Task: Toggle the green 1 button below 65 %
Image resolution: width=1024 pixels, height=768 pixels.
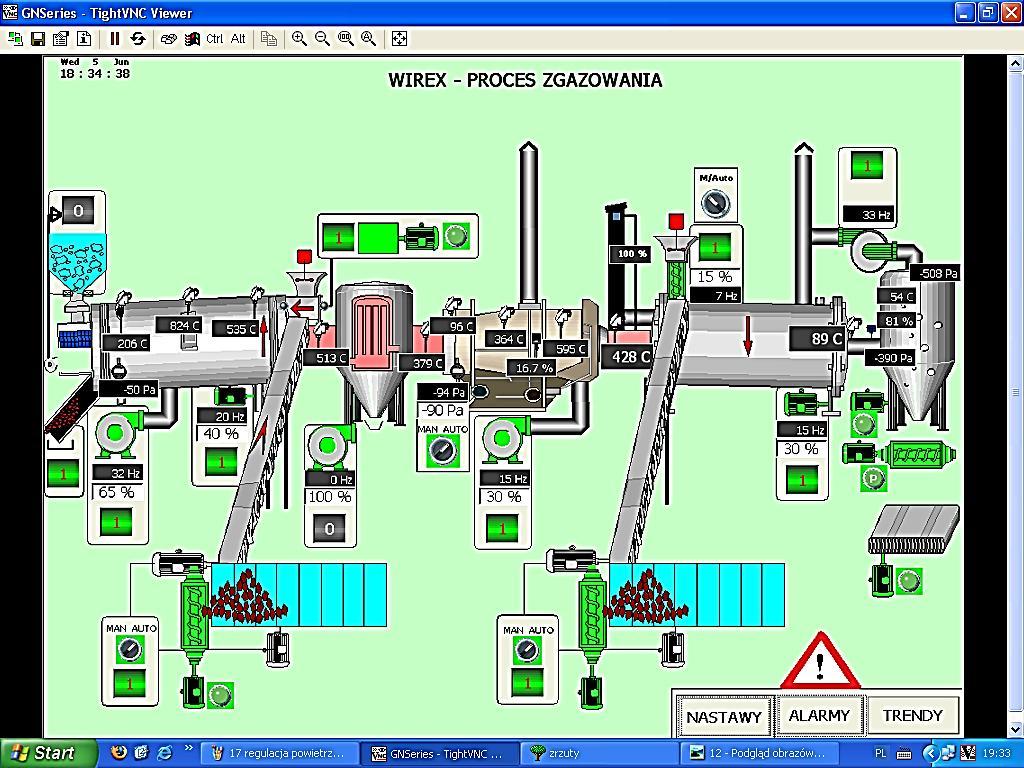Action: 117,522
